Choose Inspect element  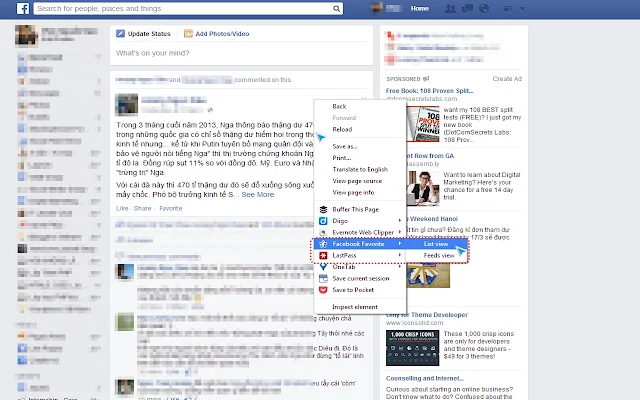355,307
